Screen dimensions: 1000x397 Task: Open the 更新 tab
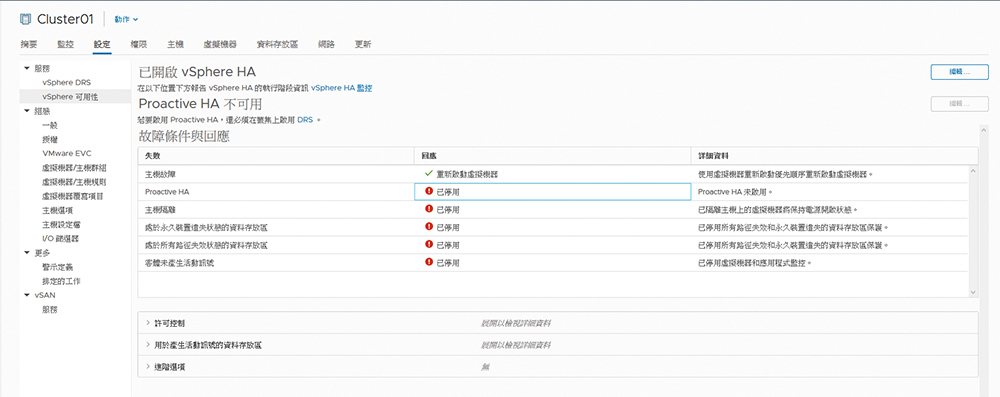[x=363, y=45]
